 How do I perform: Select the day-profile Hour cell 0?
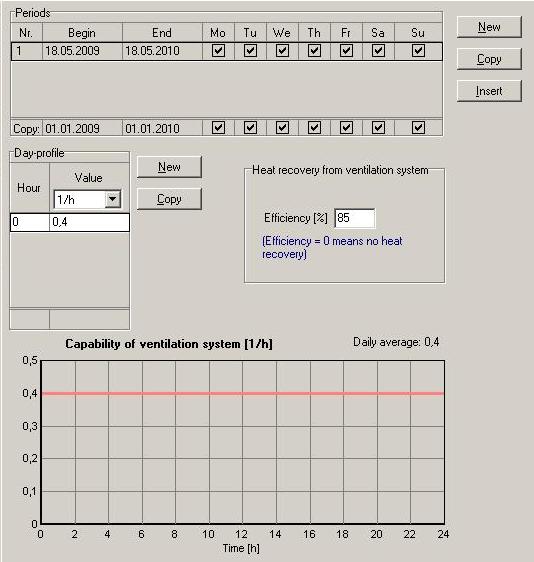tap(30, 222)
